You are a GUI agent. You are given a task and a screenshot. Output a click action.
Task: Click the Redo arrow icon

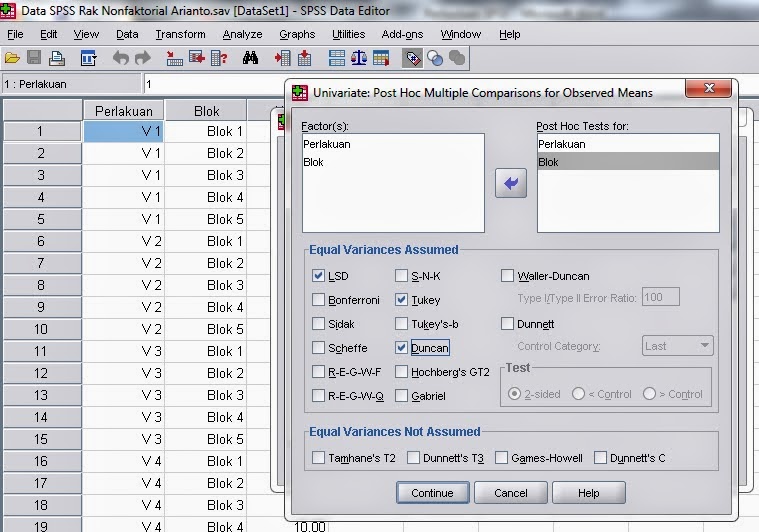point(143,59)
